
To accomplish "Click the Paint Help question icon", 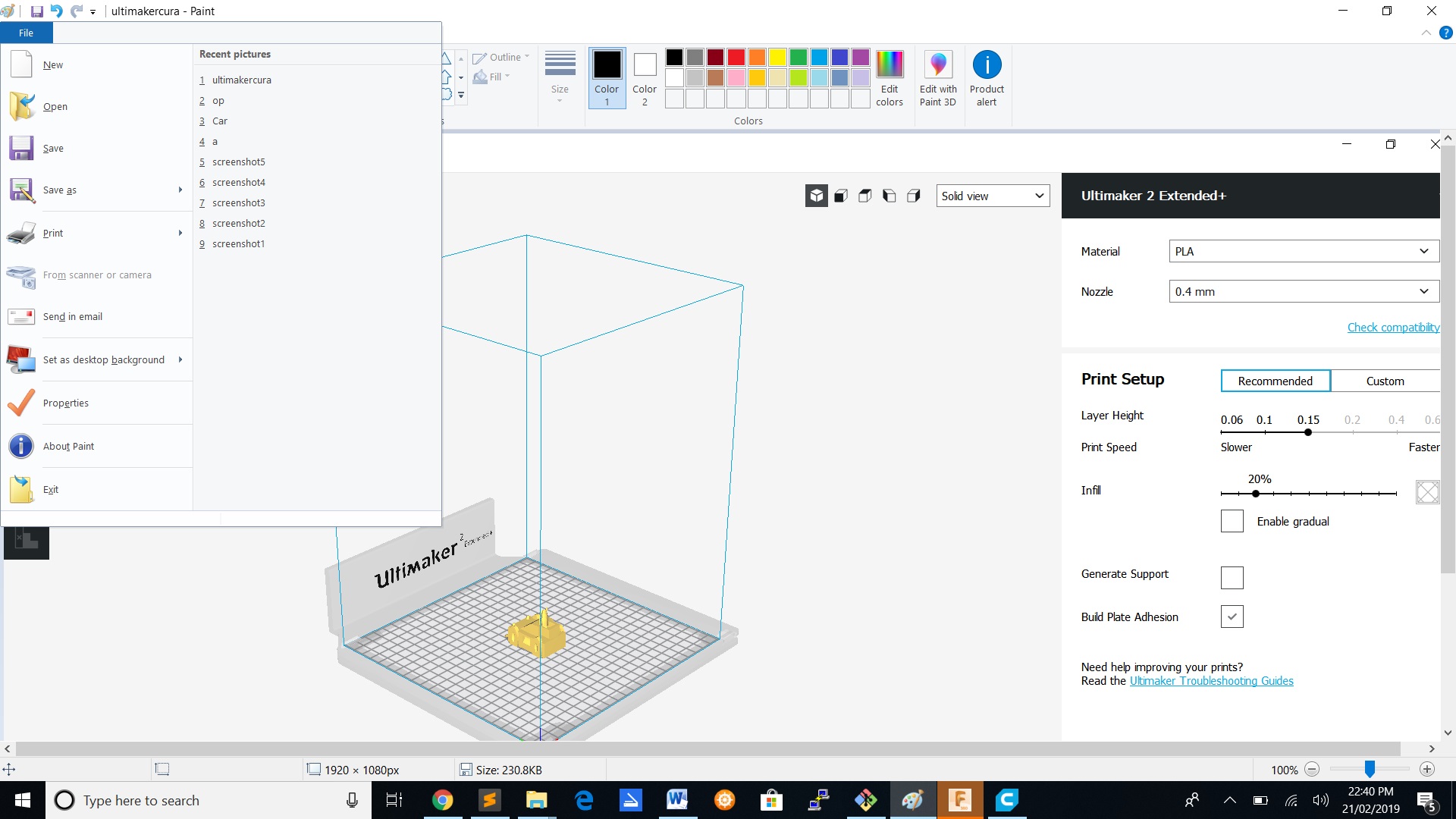I will (x=1445, y=33).
